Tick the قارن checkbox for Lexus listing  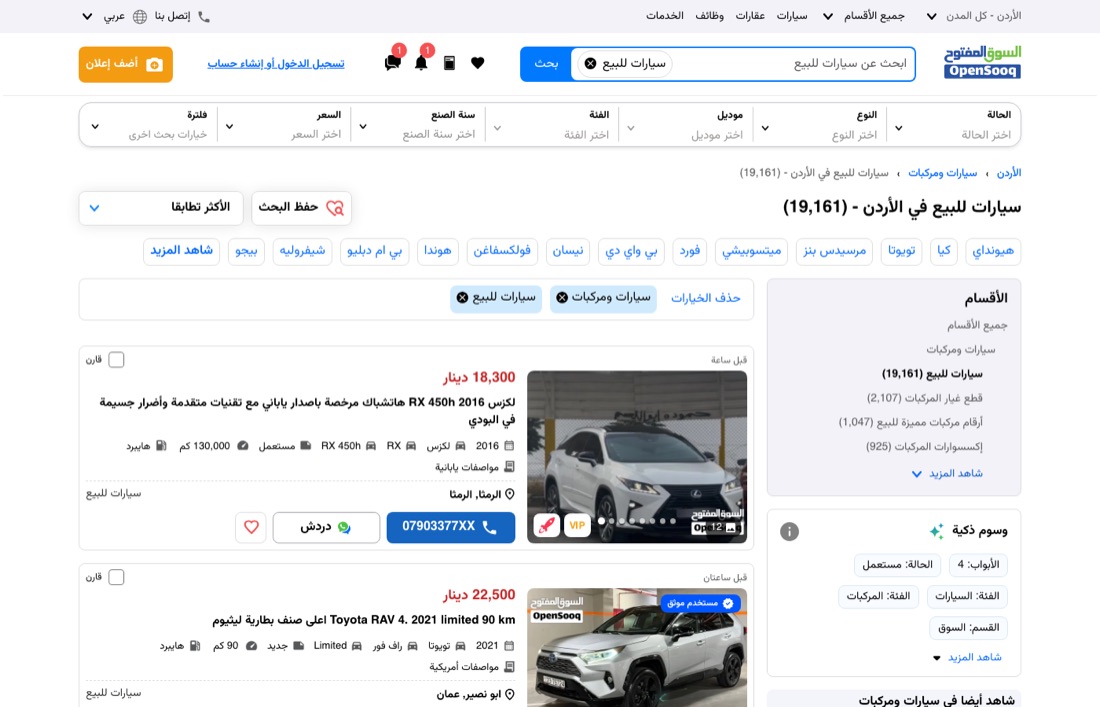[x=116, y=360]
